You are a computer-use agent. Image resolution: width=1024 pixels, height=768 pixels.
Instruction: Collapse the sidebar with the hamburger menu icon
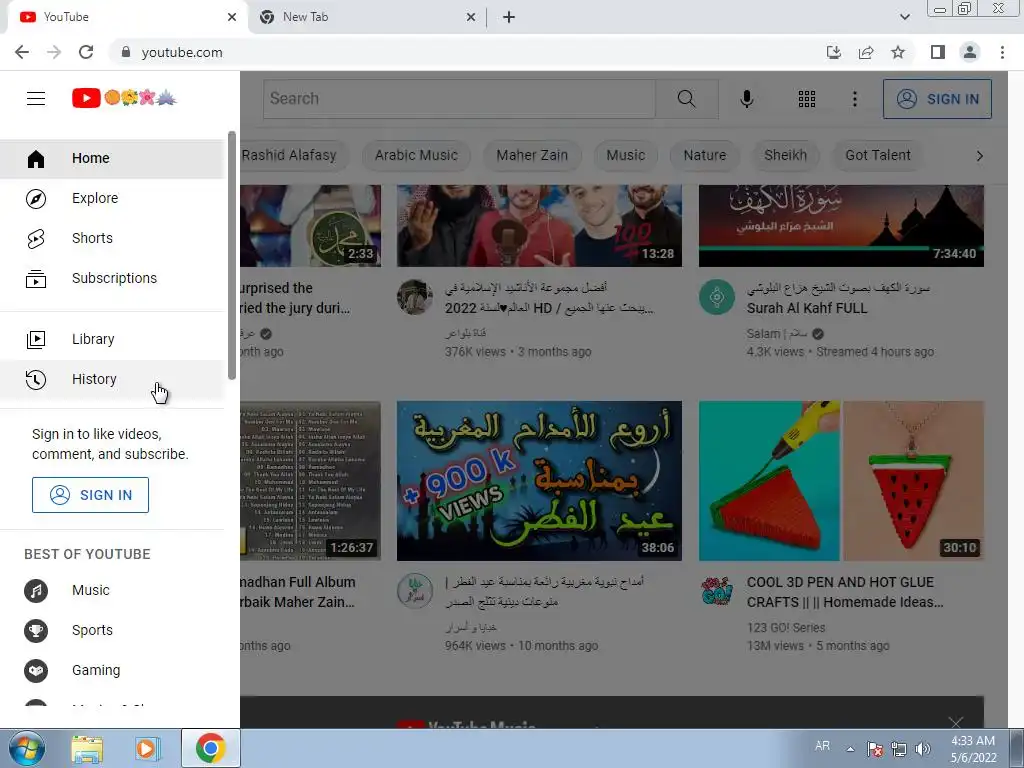36,99
